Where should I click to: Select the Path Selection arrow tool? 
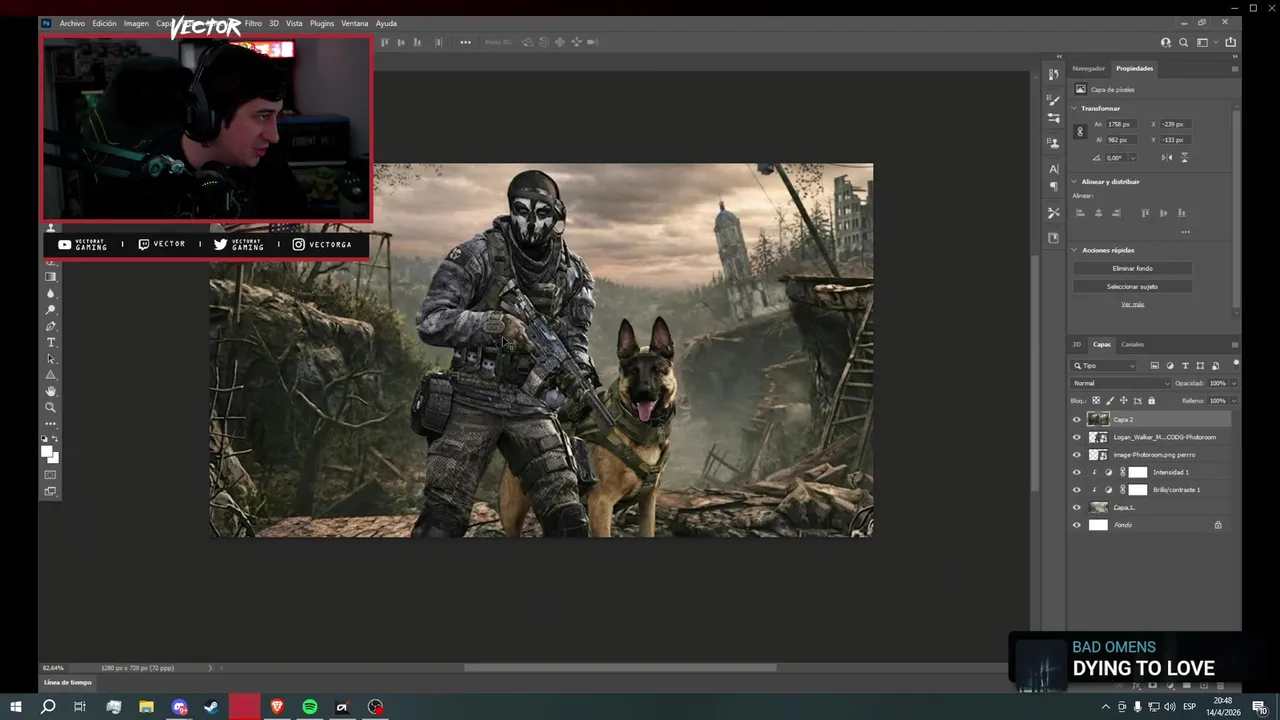[x=51, y=358]
